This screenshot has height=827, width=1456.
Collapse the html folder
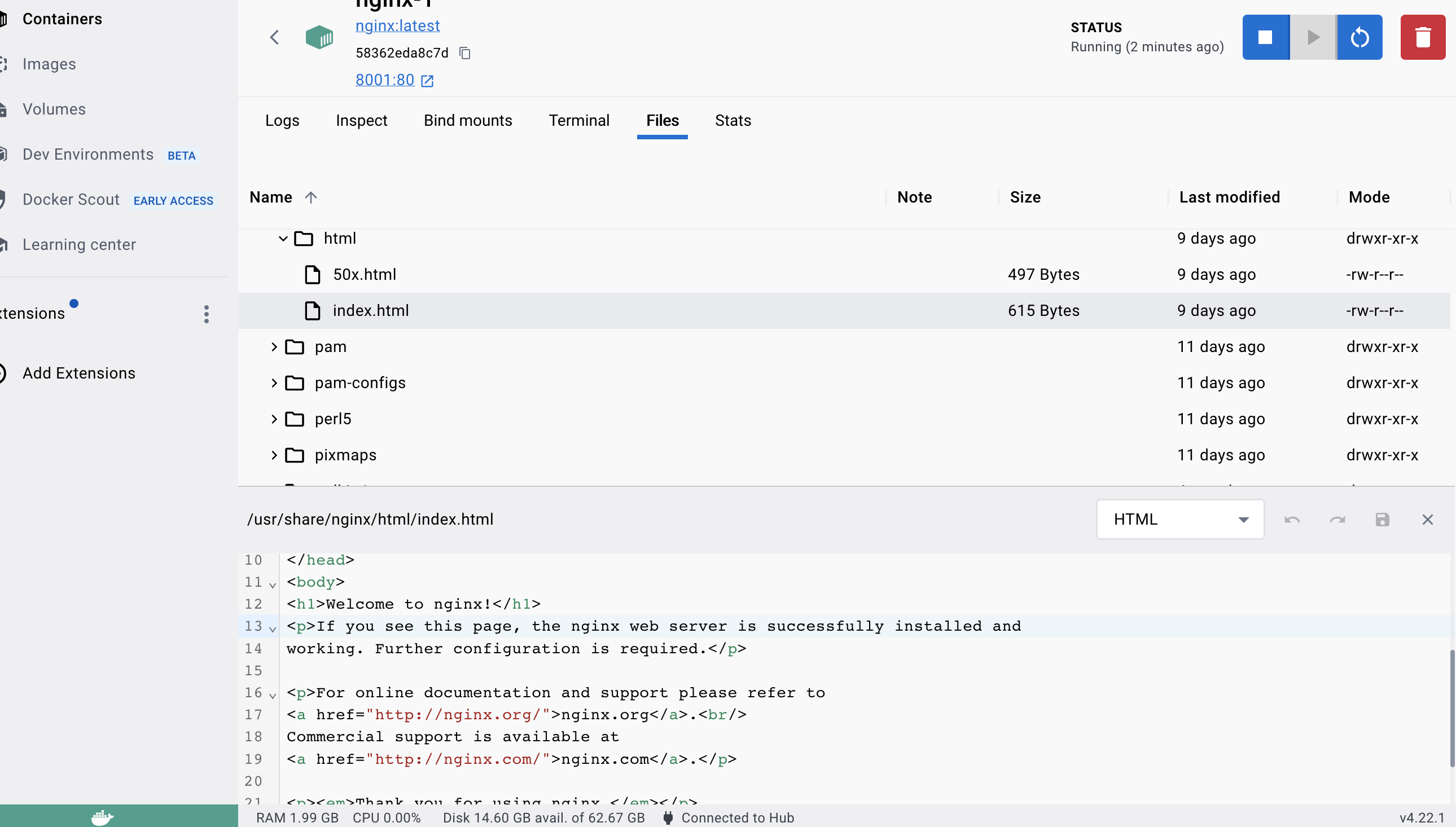point(283,239)
